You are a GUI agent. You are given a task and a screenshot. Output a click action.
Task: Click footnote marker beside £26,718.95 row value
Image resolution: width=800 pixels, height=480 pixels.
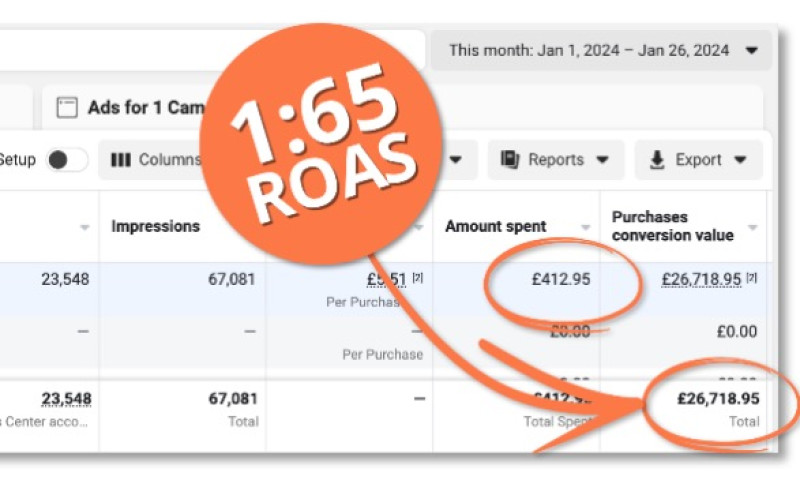point(751,279)
